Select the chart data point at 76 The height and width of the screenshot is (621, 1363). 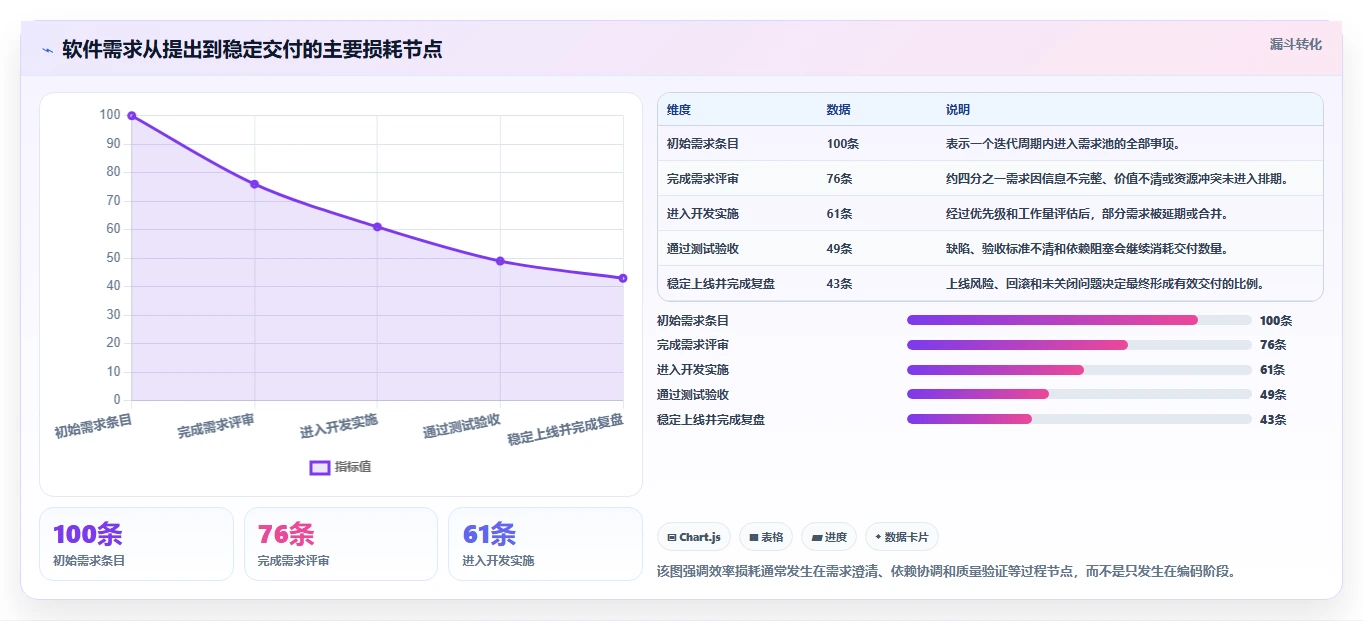pos(255,184)
